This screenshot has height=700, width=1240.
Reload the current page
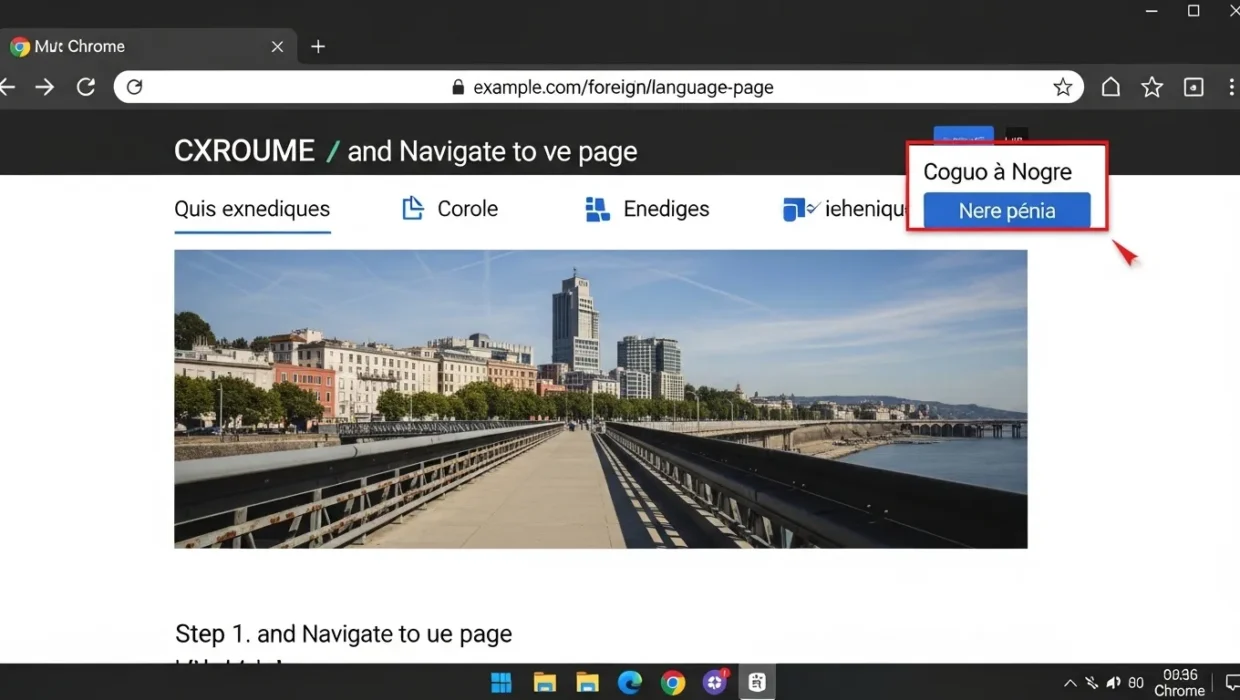(x=85, y=87)
